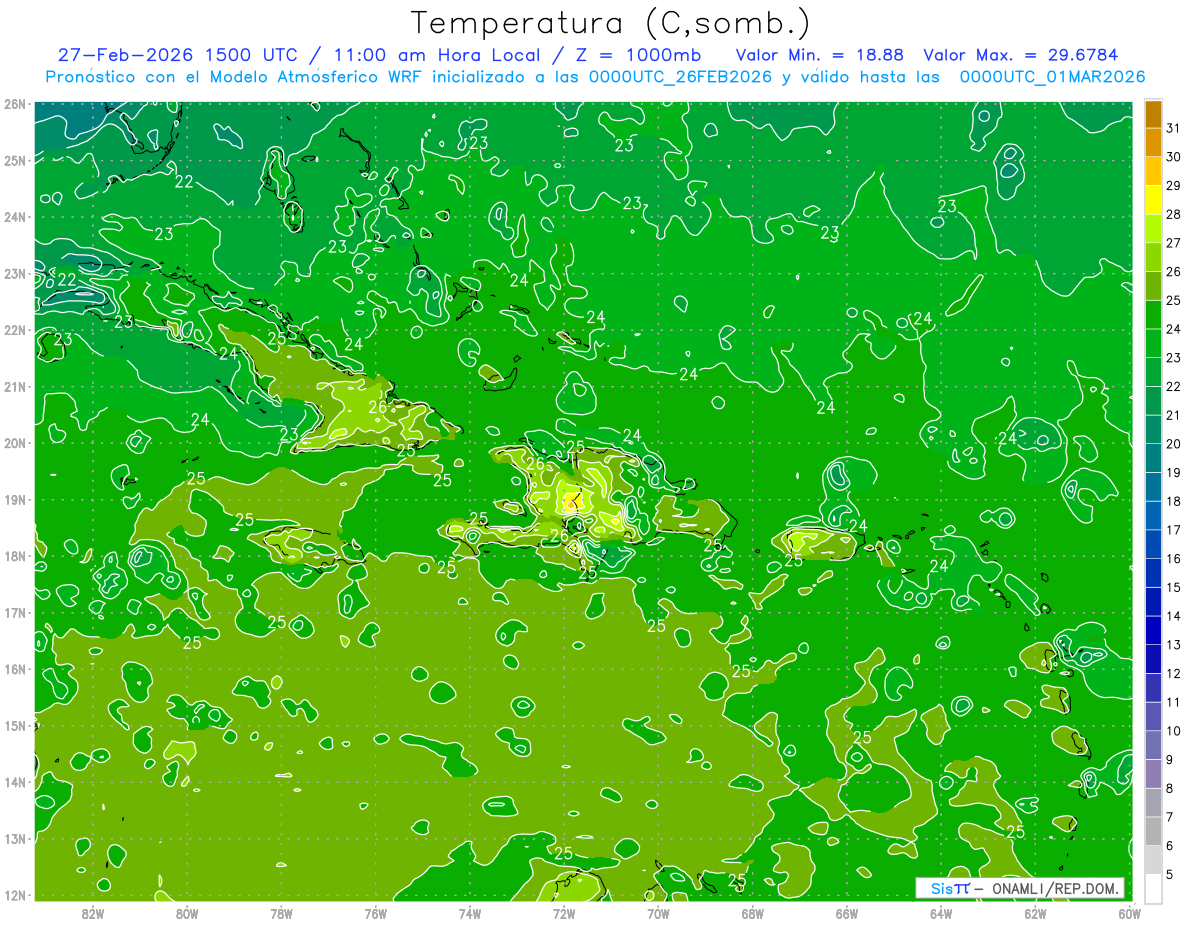Click the '78W' longitude axis label

281,912
